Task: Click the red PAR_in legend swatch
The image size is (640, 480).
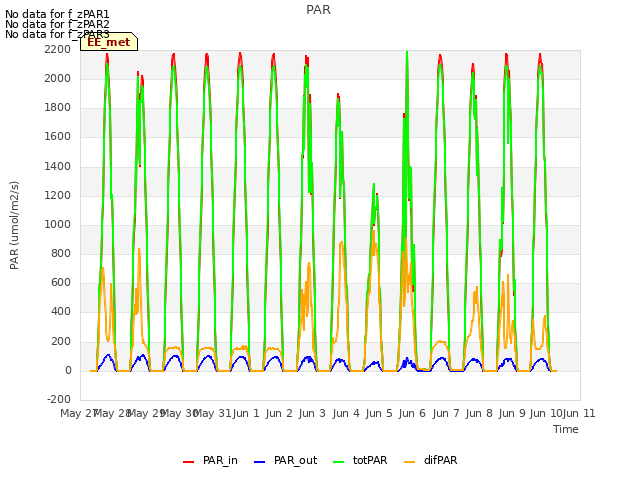Action: click(x=189, y=462)
